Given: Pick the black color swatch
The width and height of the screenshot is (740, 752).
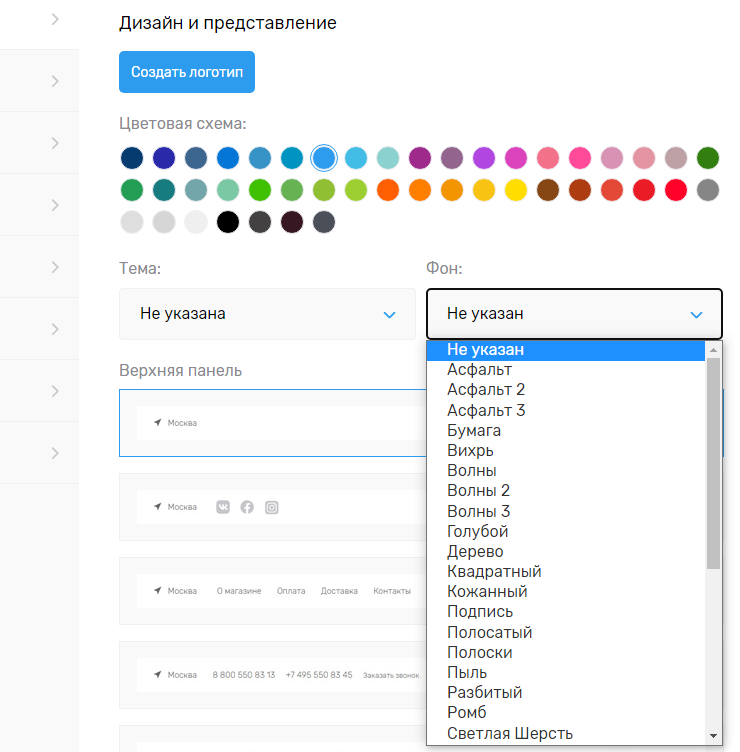Looking at the screenshot, I should 228,222.
